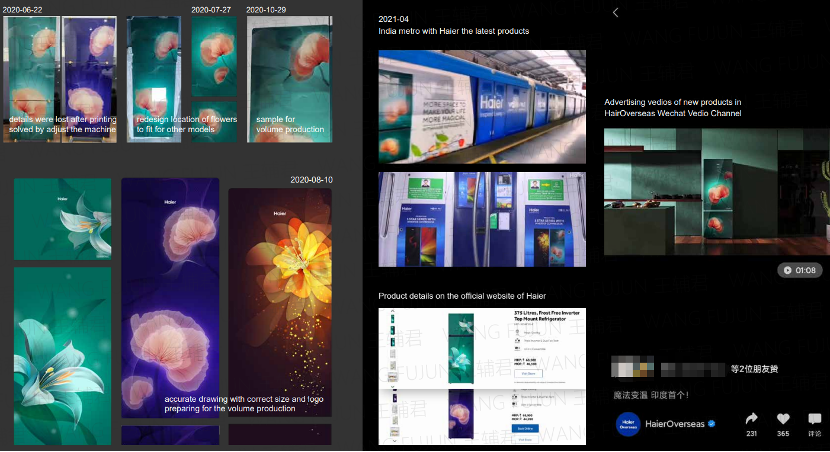This screenshot has width=830, height=452.
Task: Open the HaierOverseas round avatar
Action: (628, 424)
